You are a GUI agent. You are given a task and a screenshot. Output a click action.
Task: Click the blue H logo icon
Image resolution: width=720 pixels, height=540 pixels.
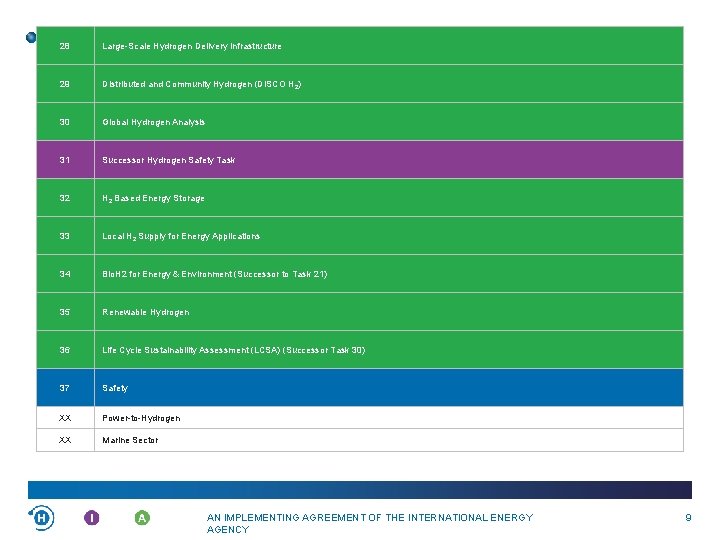41,518
